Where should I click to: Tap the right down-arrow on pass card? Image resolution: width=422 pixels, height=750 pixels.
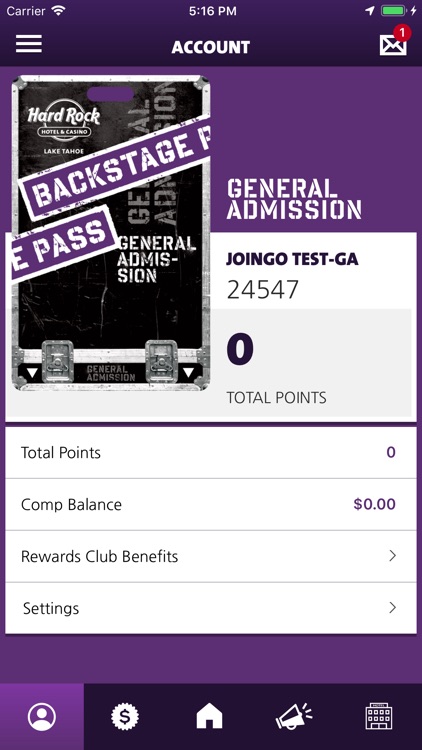(189, 373)
